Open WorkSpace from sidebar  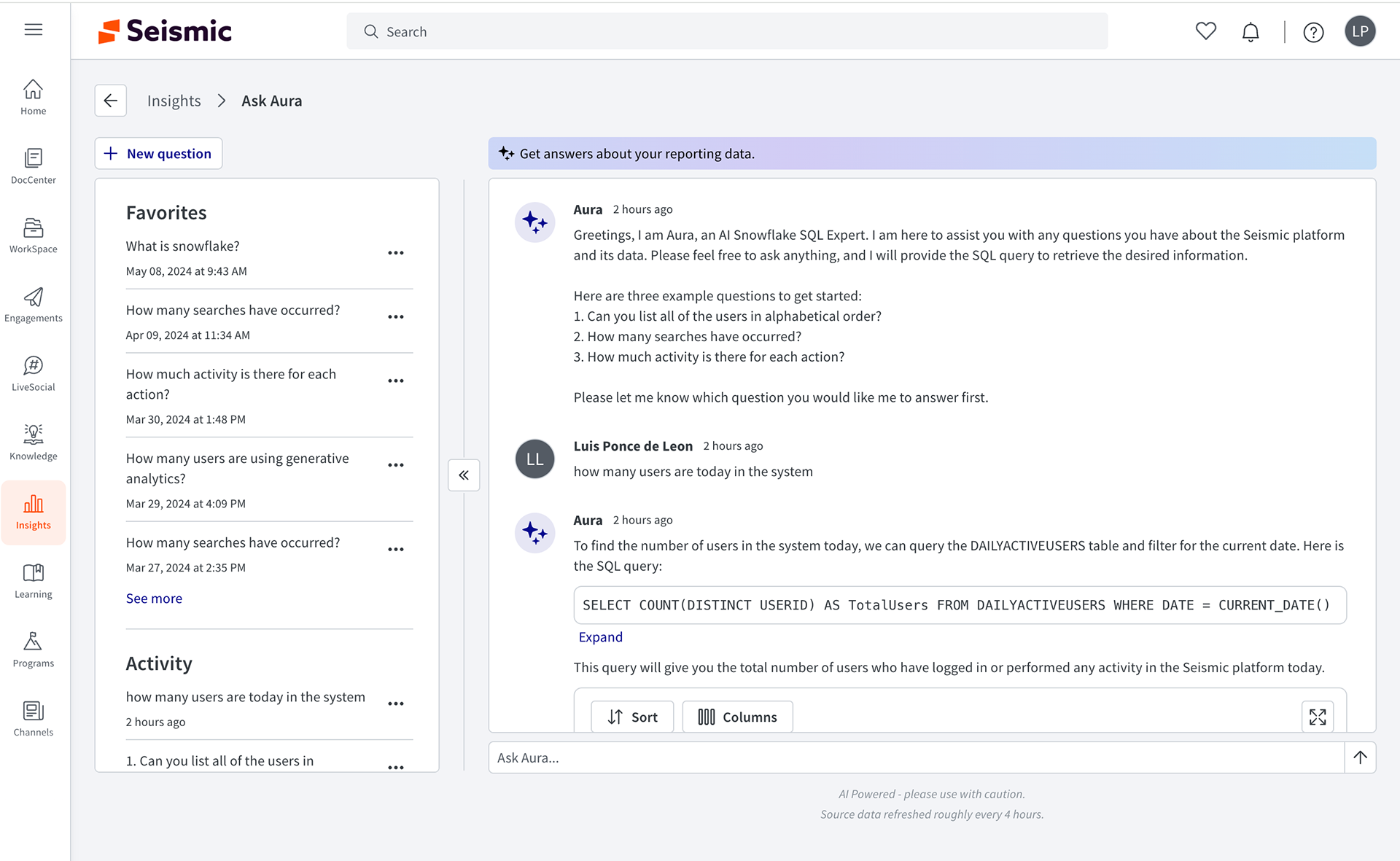click(x=34, y=235)
